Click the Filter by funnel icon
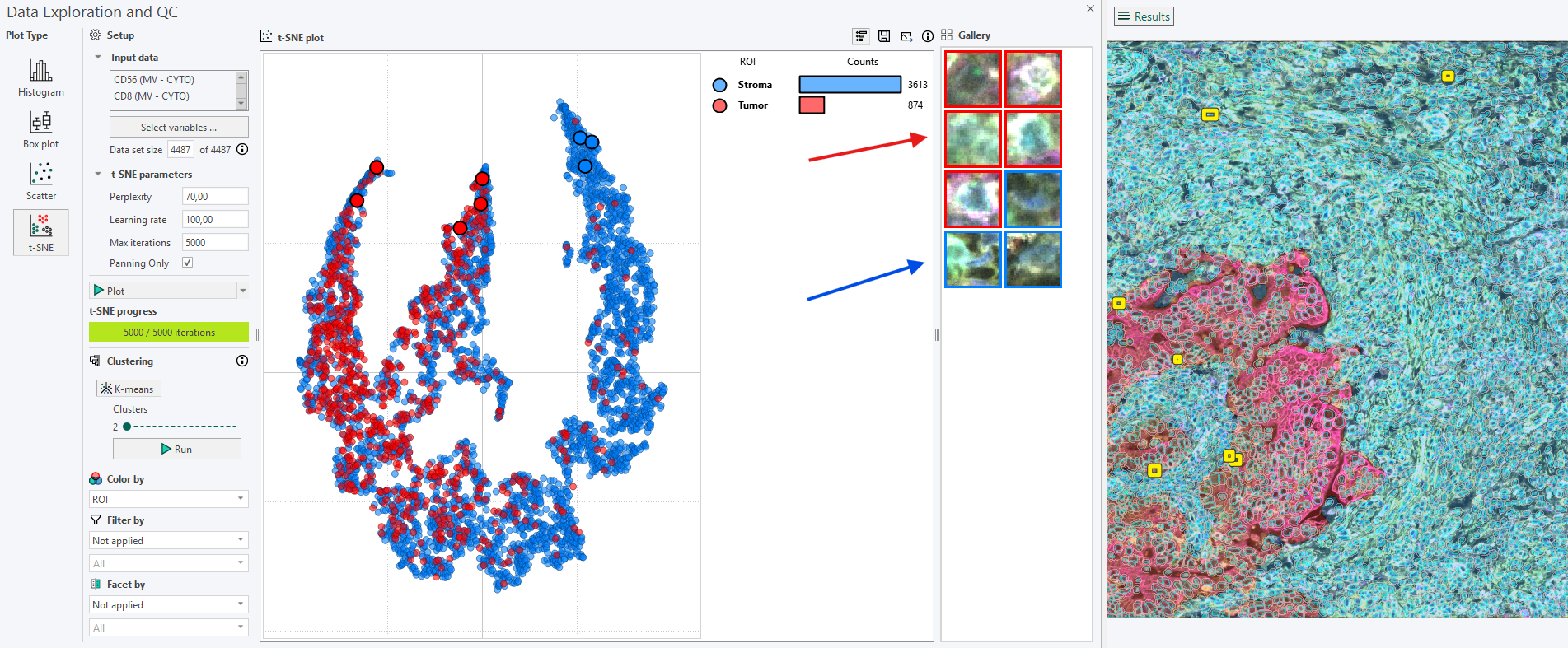Viewport: 1568px width, 648px height. pyautogui.click(x=96, y=520)
